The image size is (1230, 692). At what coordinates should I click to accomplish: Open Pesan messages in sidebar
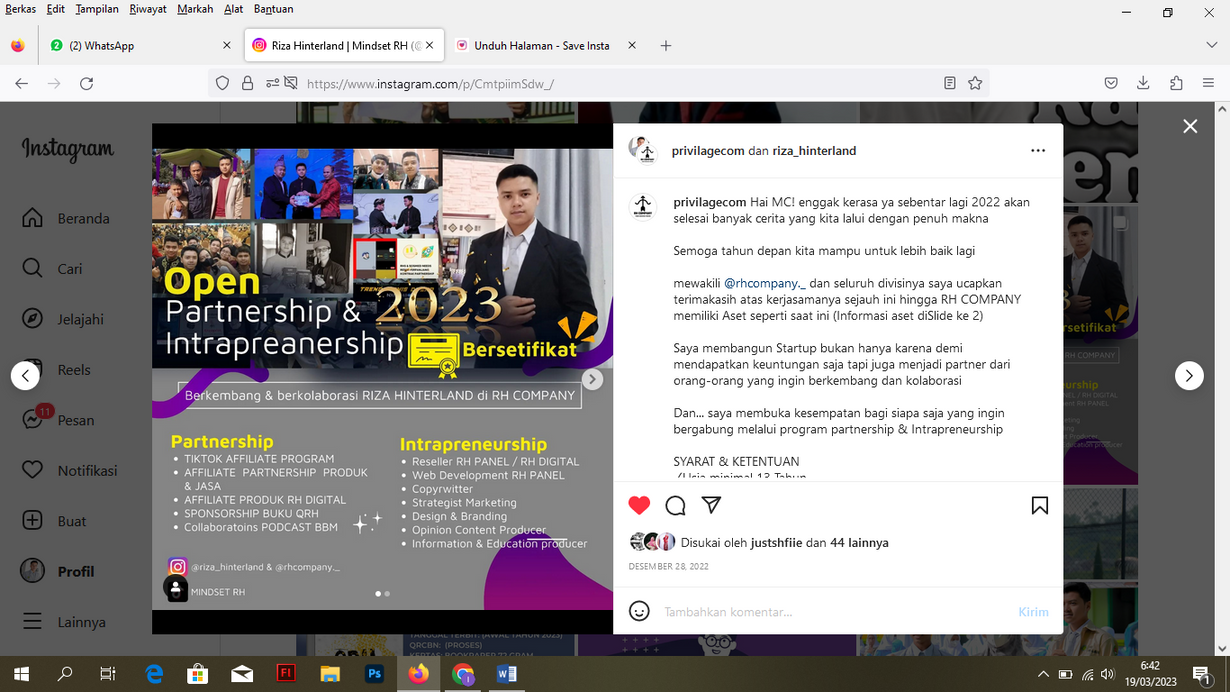[x=75, y=420]
